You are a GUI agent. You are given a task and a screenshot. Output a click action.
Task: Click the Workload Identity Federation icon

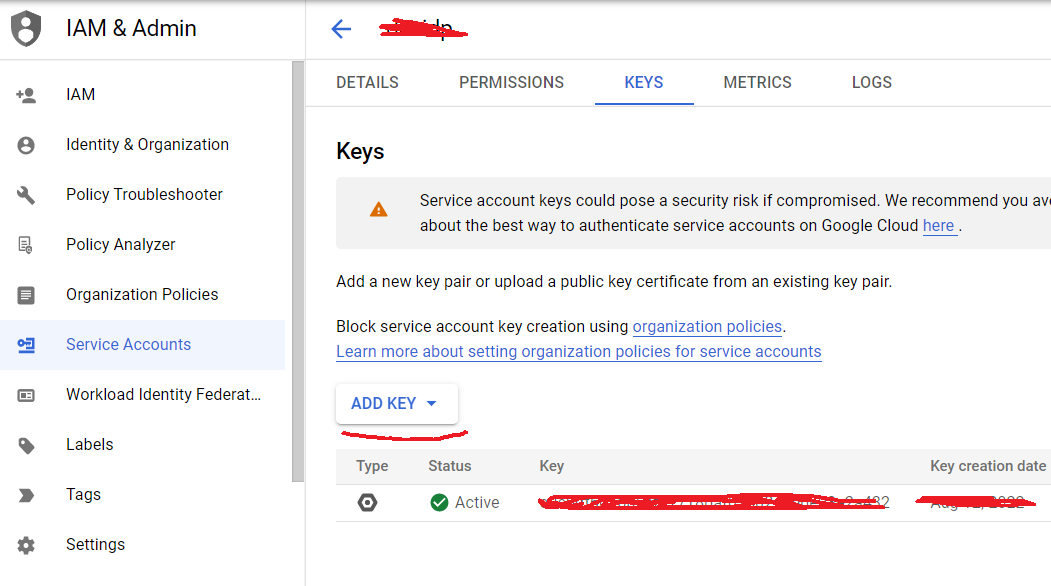coord(26,395)
